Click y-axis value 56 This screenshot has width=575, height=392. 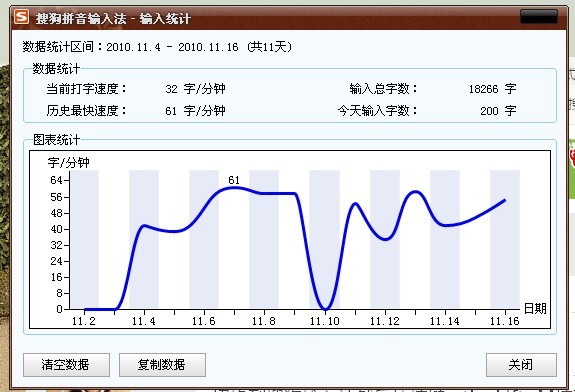pos(56,197)
